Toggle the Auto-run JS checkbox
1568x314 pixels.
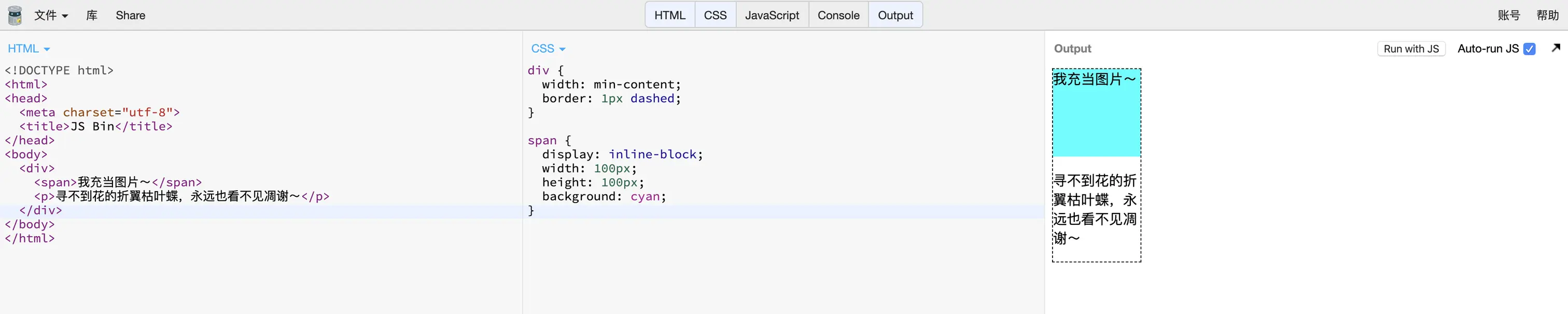point(1529,49)
